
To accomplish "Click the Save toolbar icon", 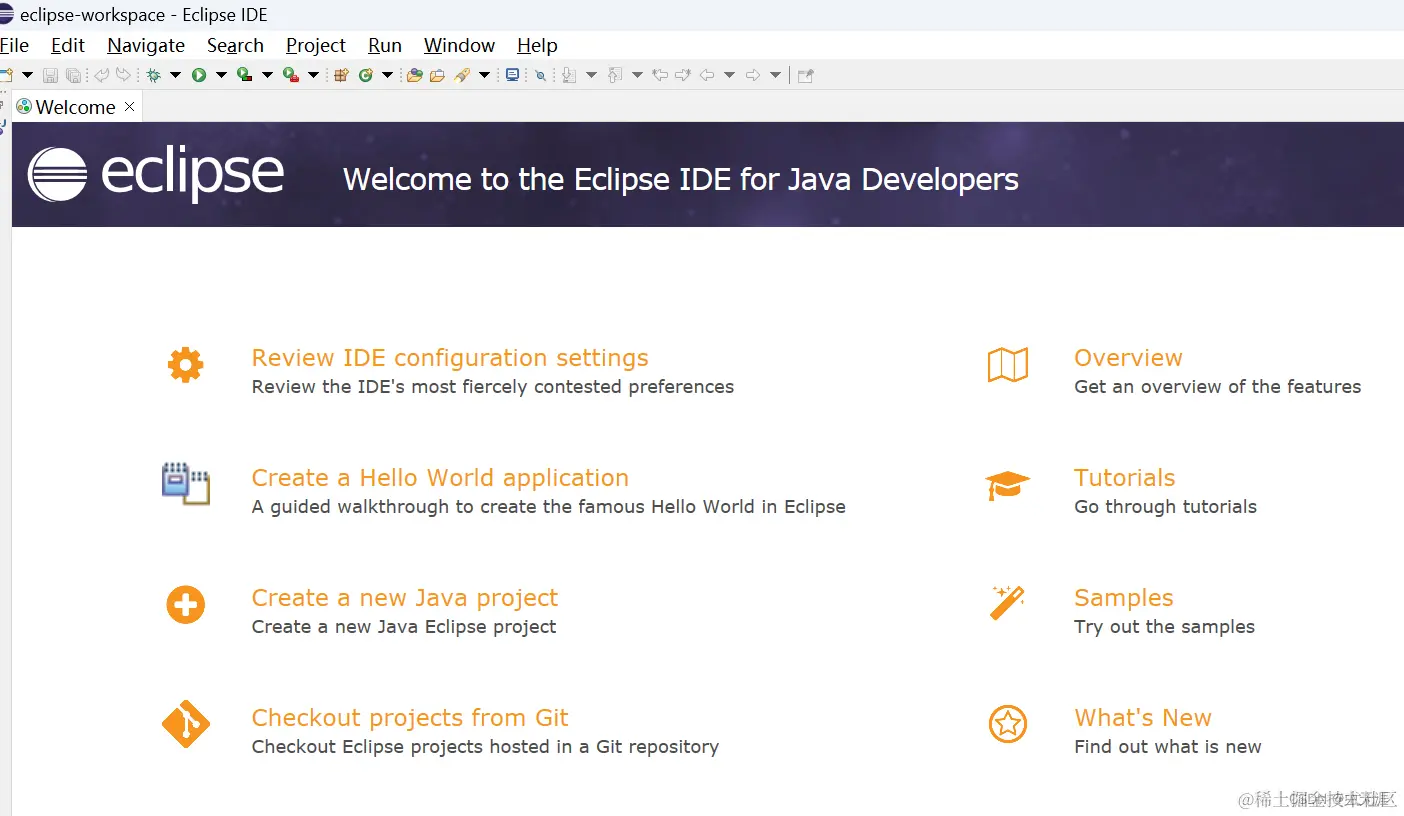I will pyautogui.click(x=50, y=75).
